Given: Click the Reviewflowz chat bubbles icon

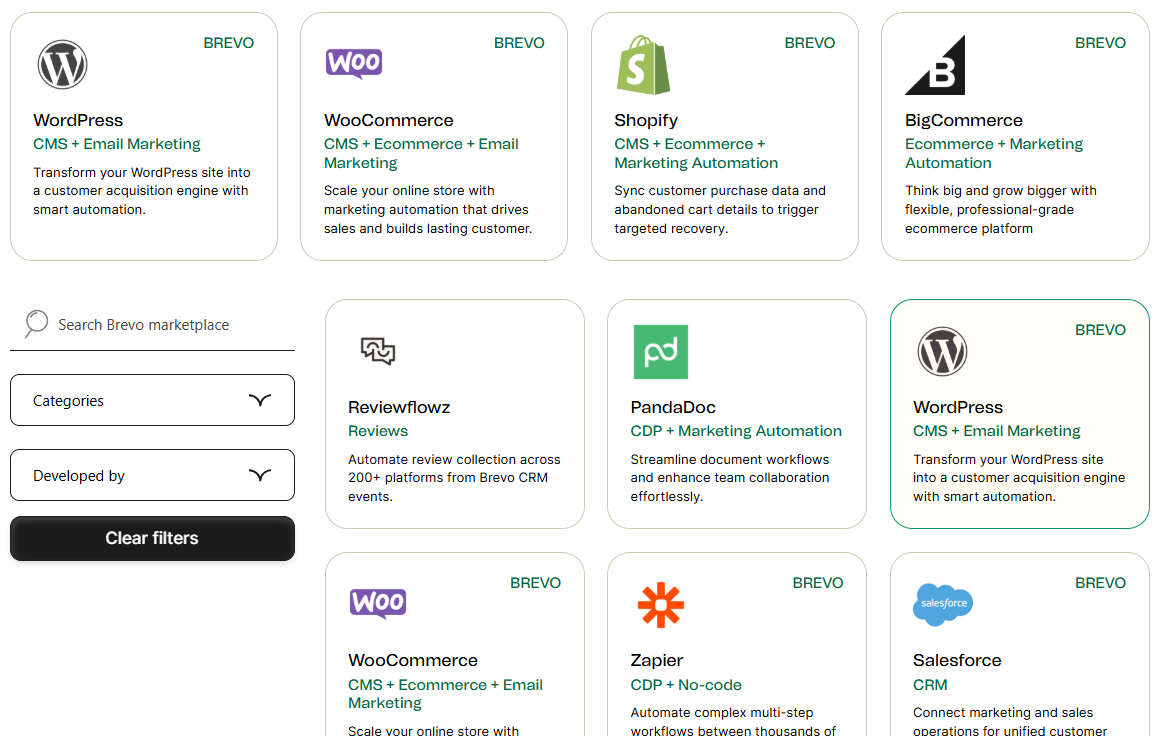Looking at the screenshot, I should tap(378, 351).
